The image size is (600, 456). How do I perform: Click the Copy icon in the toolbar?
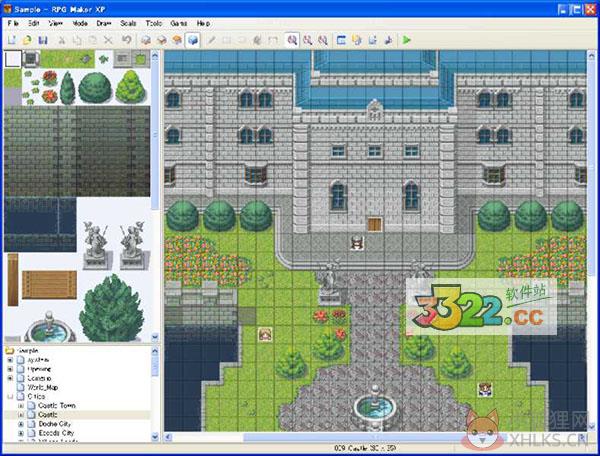[77, 40]
